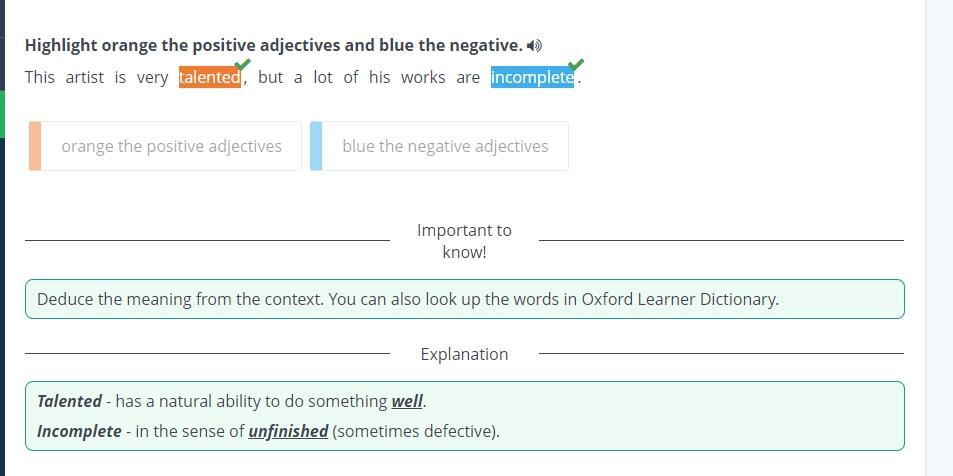Click the bold term "Incomplete" in Explanation
The width and height of the screenshot is (953, 476).
(x=79, y=431)
